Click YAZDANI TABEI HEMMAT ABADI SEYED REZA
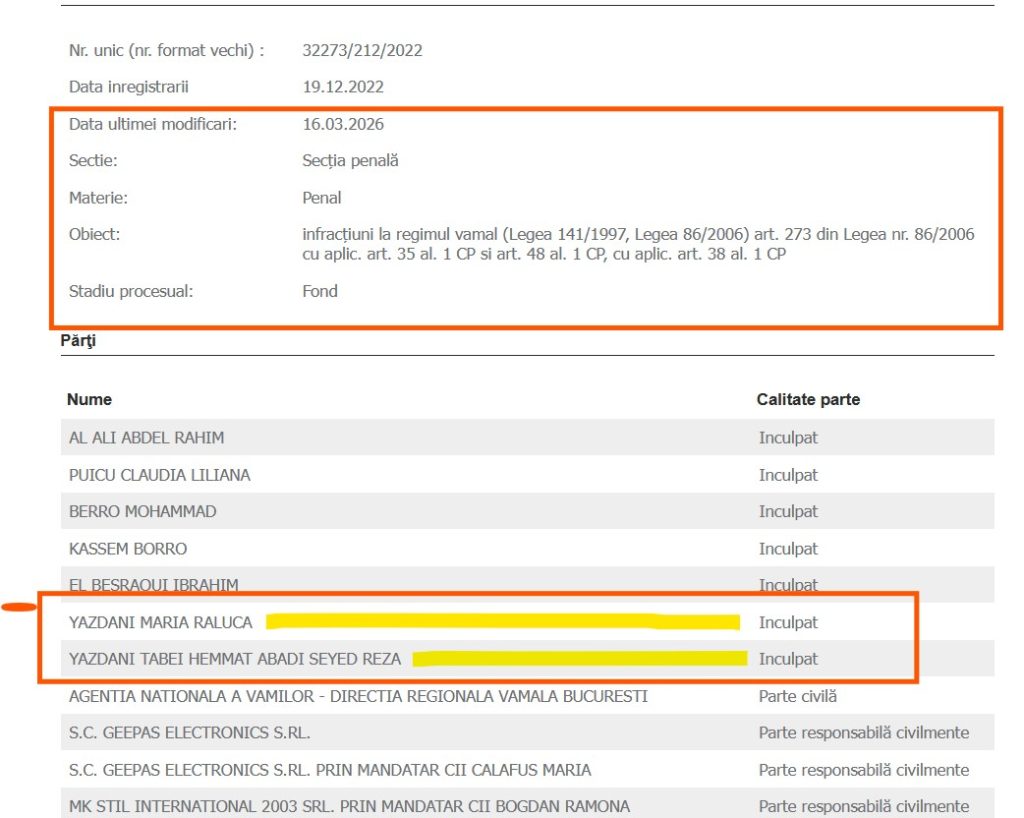Image resolution: width=1024 pixels, height=818 pixels. [235, 659]
